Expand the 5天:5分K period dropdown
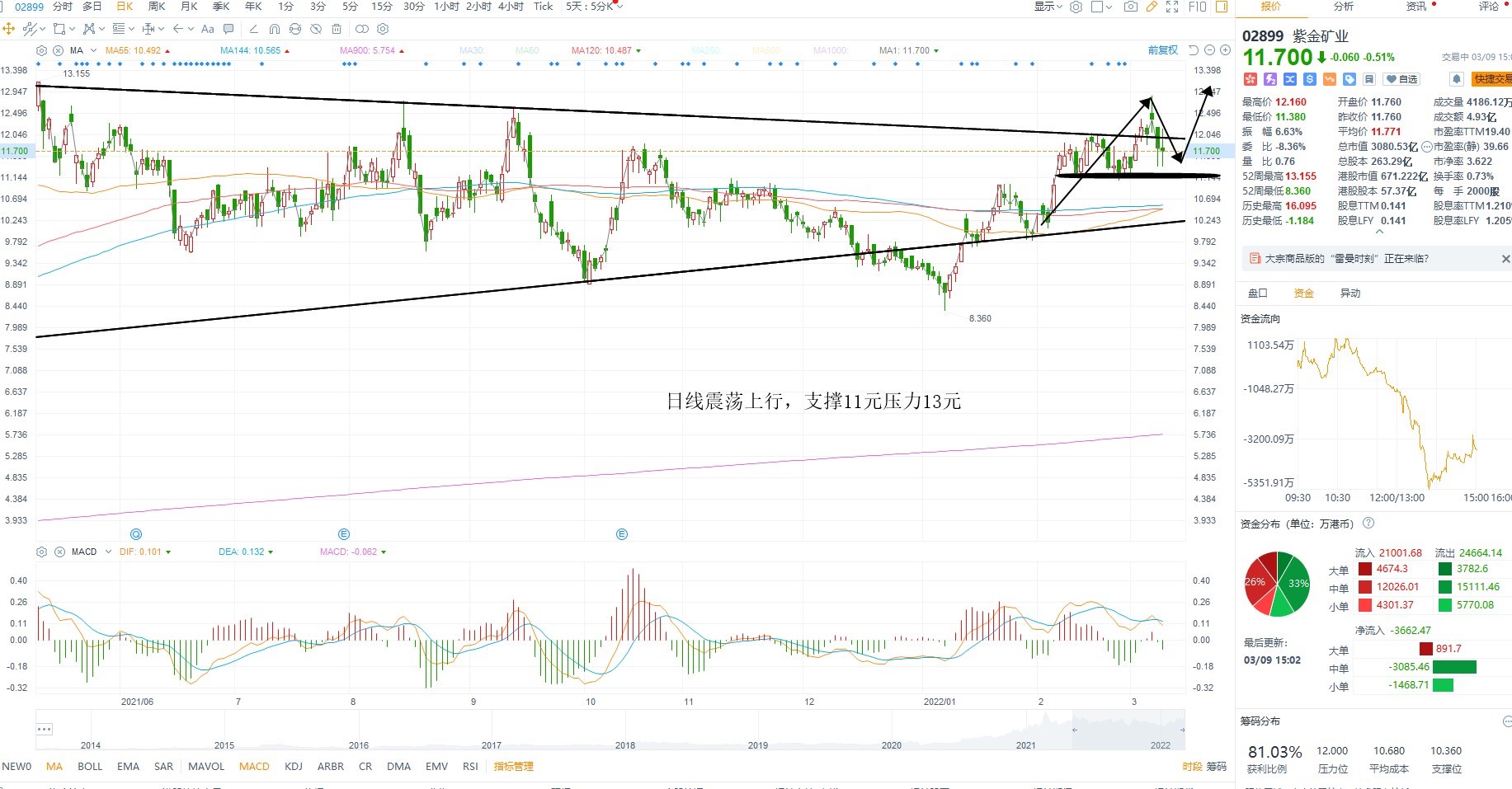The image size is (1512, 789). click(x=595, y=7)
